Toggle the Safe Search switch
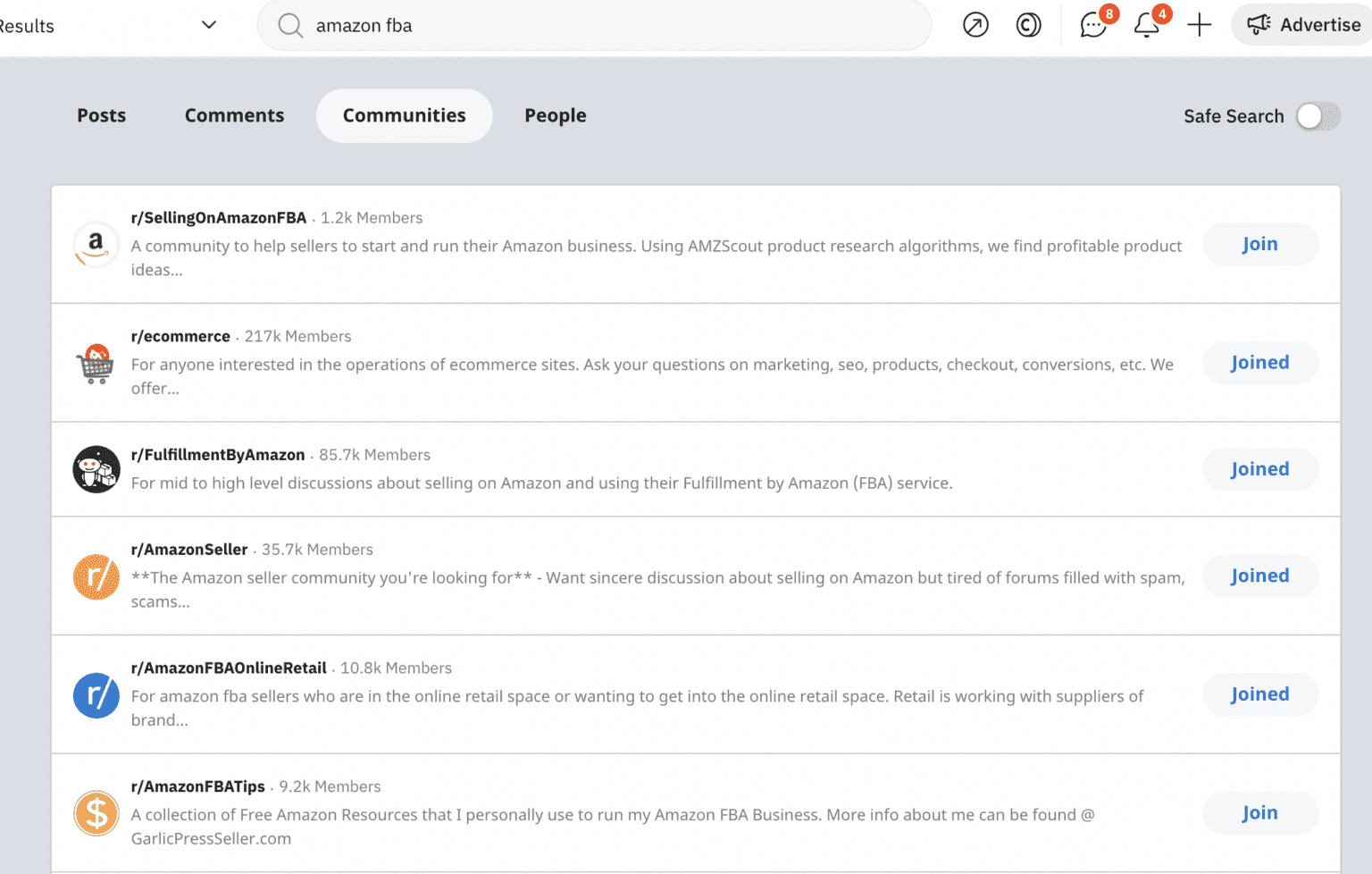 [1317, 116]
